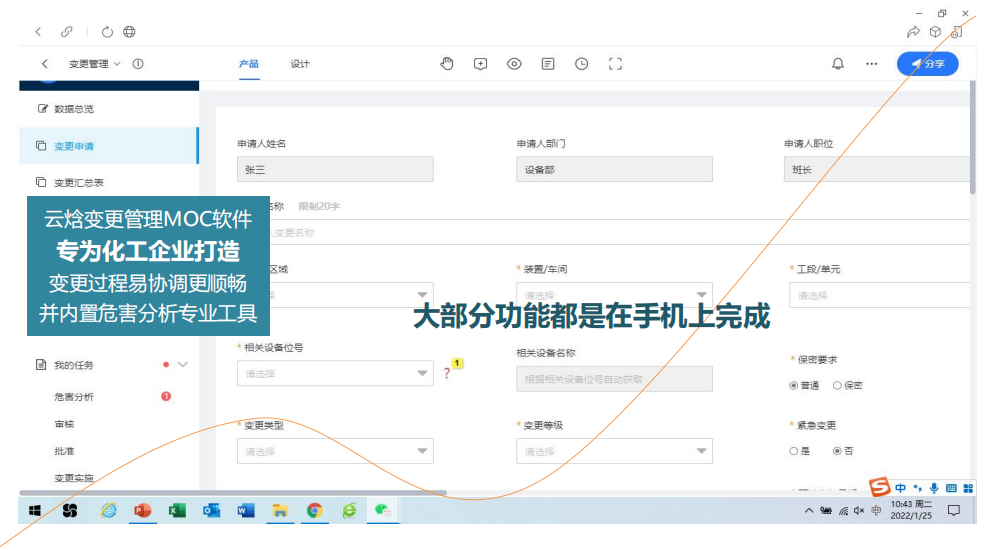Choose 是 for 紧急变更

[794, 451]
